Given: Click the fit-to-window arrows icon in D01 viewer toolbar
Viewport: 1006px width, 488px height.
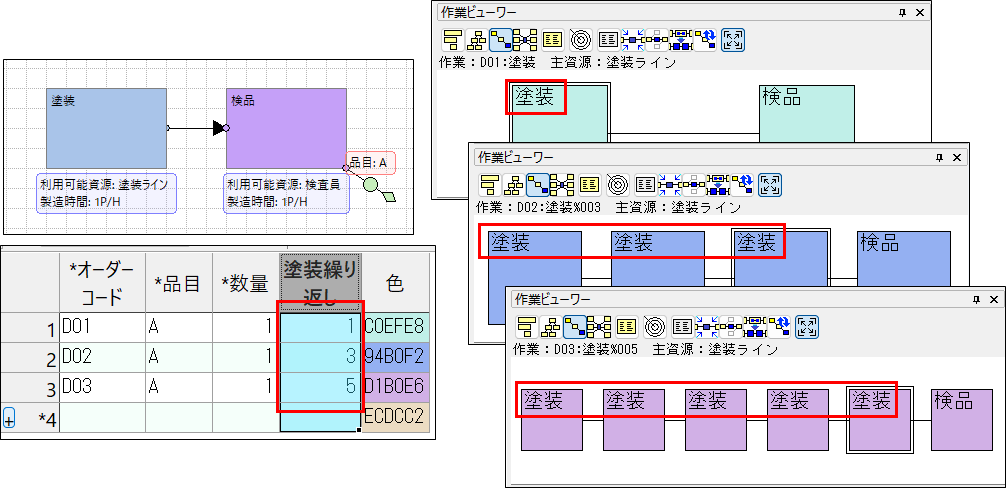Looking at the screenshot, I should pyautogui.click(x=732, y=40).
